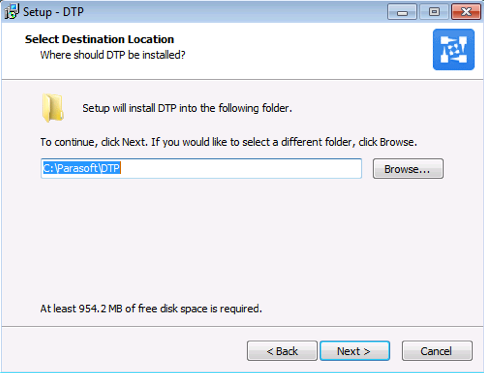Minimize the Setup - DTP window

[402, 12]
